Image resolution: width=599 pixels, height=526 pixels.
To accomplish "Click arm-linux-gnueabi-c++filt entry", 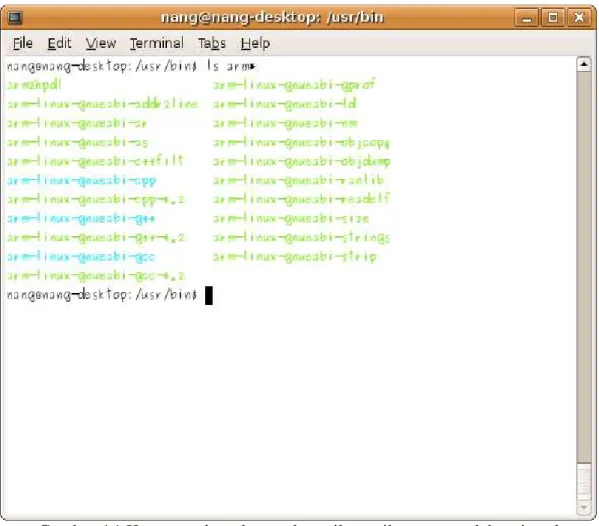I will tap(96, 161).
